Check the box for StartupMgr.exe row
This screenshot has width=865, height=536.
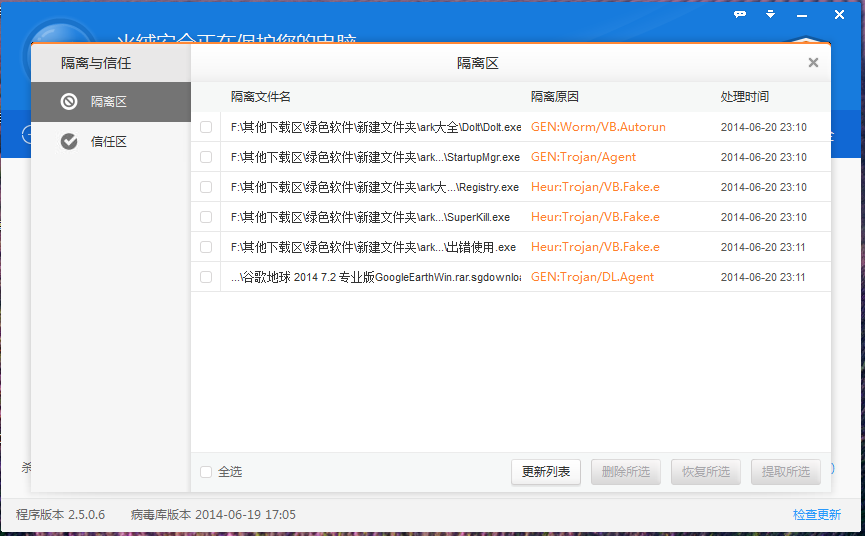206,157
